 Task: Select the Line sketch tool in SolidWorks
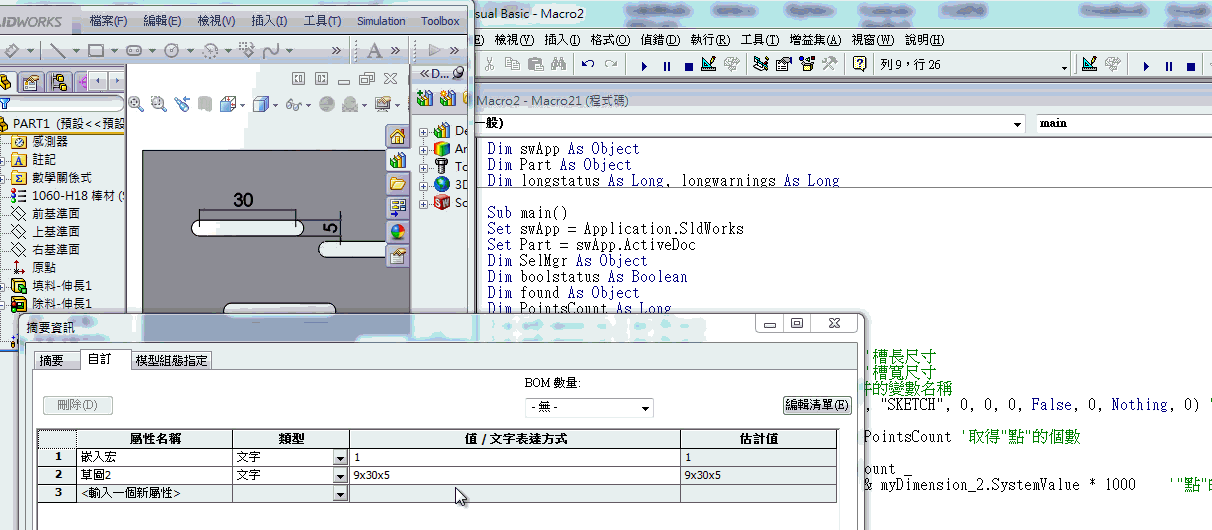58,50
